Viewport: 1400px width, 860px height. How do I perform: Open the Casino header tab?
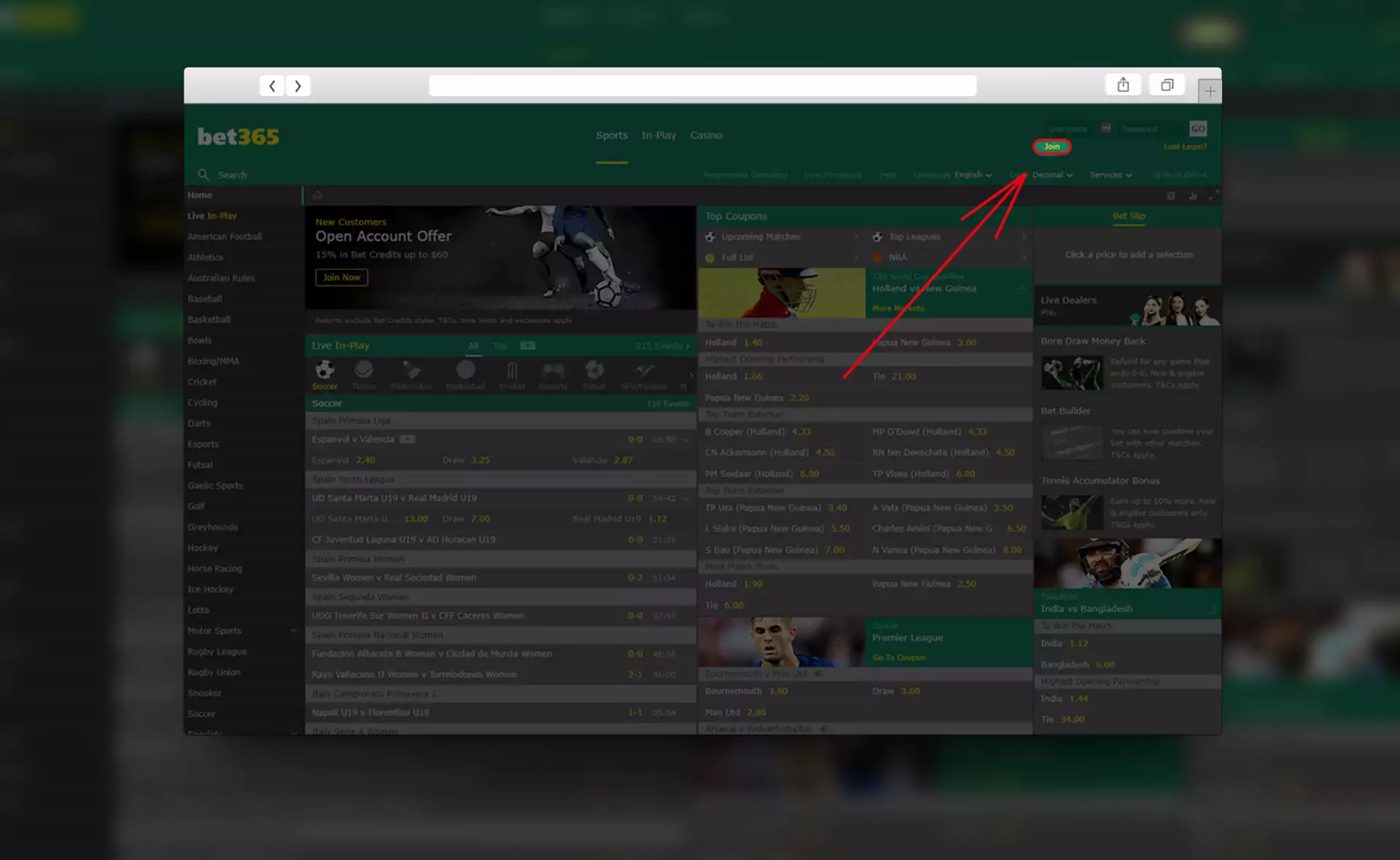(x=706, y=136)
